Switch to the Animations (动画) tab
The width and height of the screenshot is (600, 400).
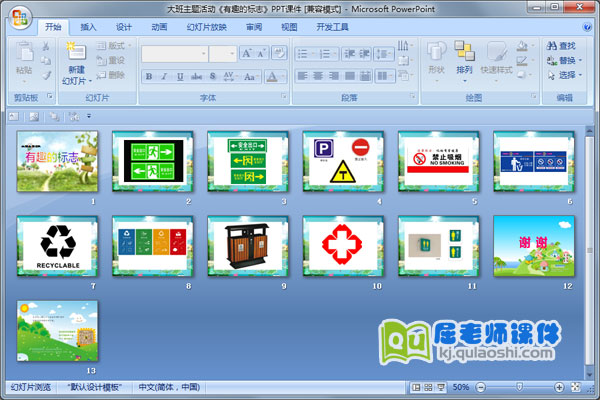[159, 27]
